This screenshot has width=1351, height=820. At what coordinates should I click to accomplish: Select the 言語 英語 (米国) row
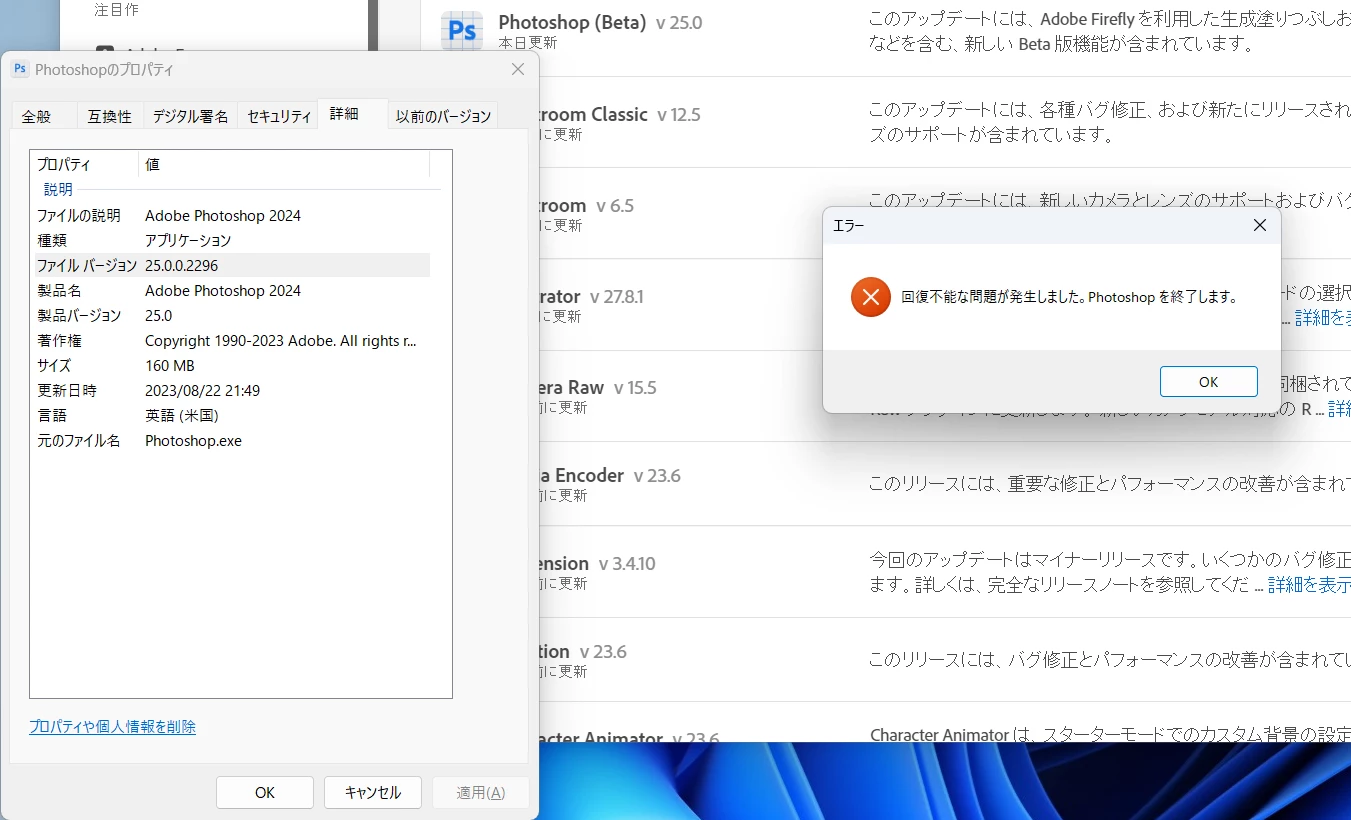(x=231, y=415)
